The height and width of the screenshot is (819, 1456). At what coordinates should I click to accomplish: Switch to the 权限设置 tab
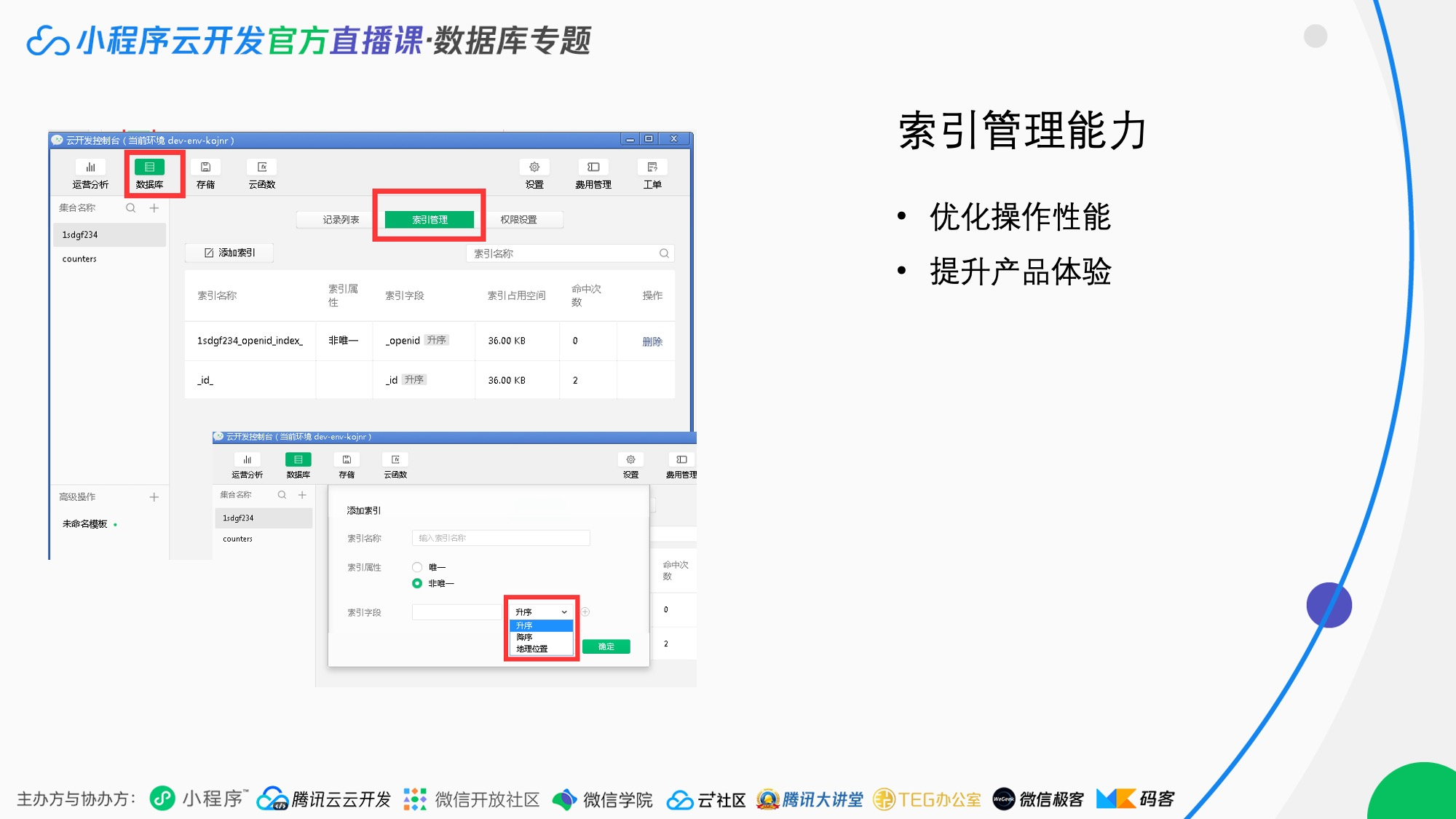tap(518, 220)
